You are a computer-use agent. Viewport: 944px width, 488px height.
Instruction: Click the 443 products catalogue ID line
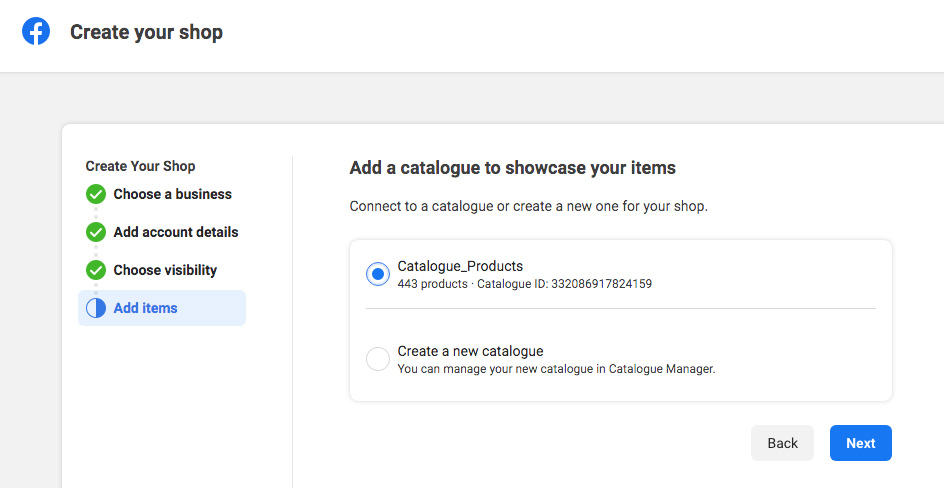[524, 283]
